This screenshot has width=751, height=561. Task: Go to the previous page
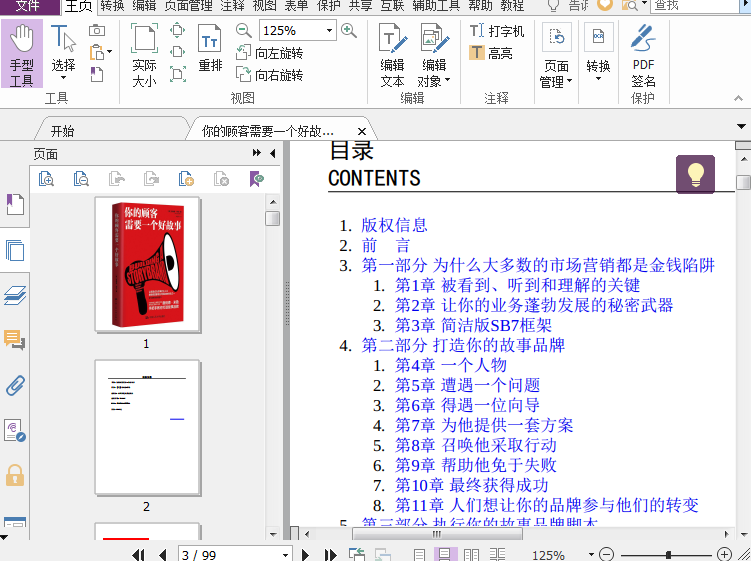click(x=162, y=555)
